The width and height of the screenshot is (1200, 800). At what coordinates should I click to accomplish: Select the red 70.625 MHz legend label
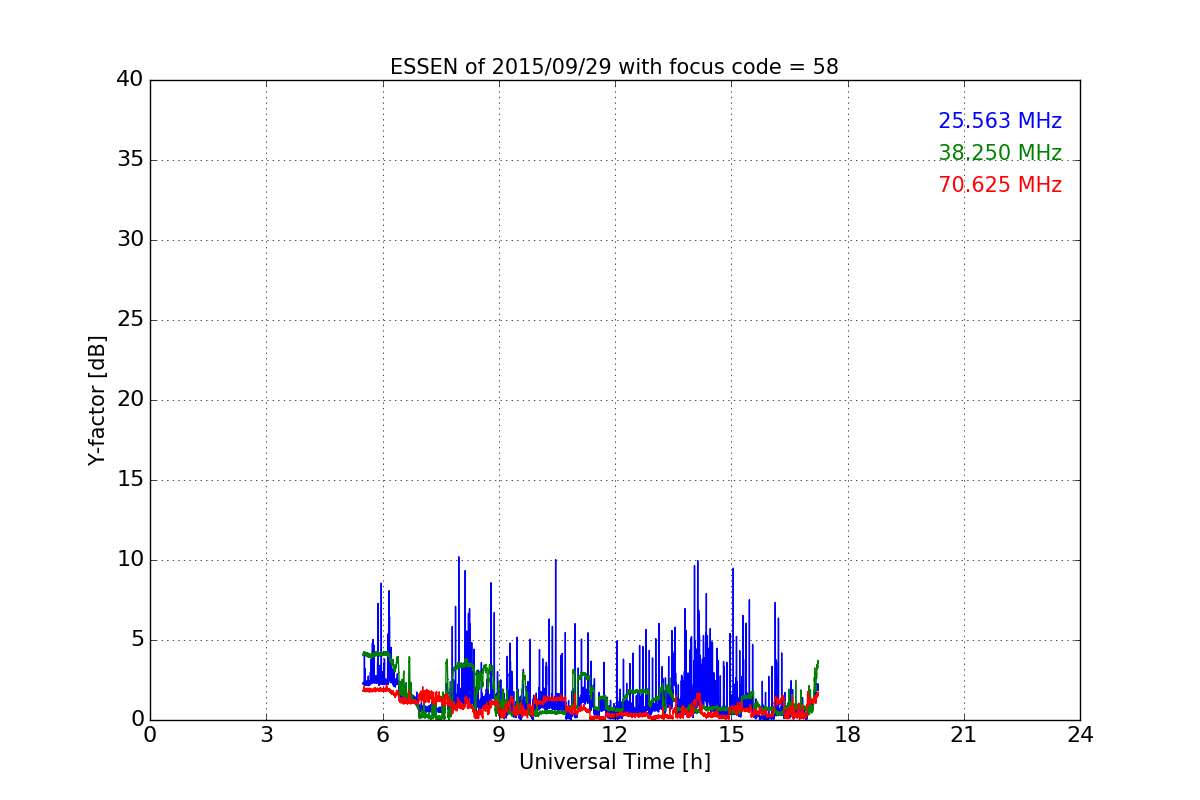[1000, 185]
